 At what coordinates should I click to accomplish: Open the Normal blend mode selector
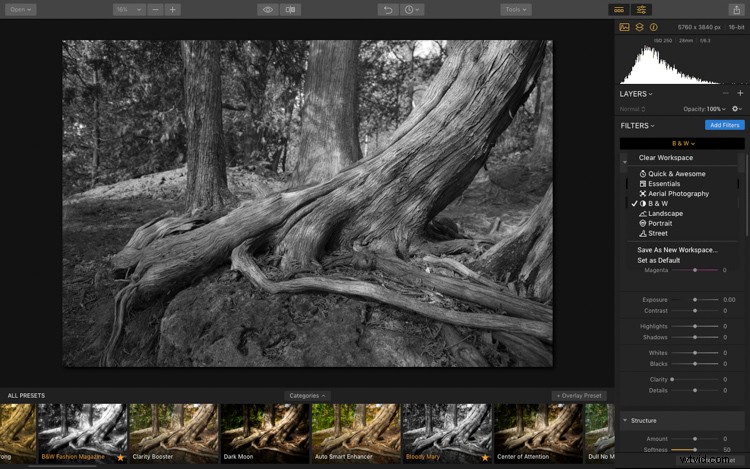(x=632, y=109)
